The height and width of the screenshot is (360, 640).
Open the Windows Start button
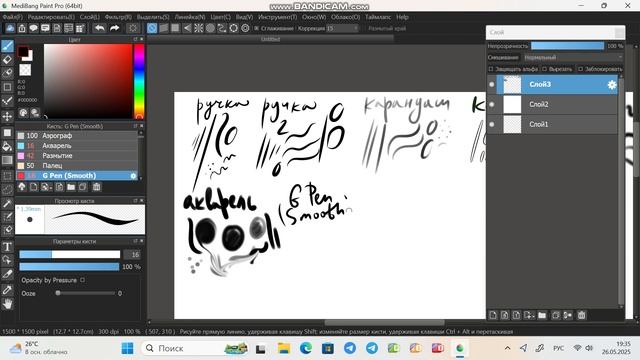(x=127, y=348)
